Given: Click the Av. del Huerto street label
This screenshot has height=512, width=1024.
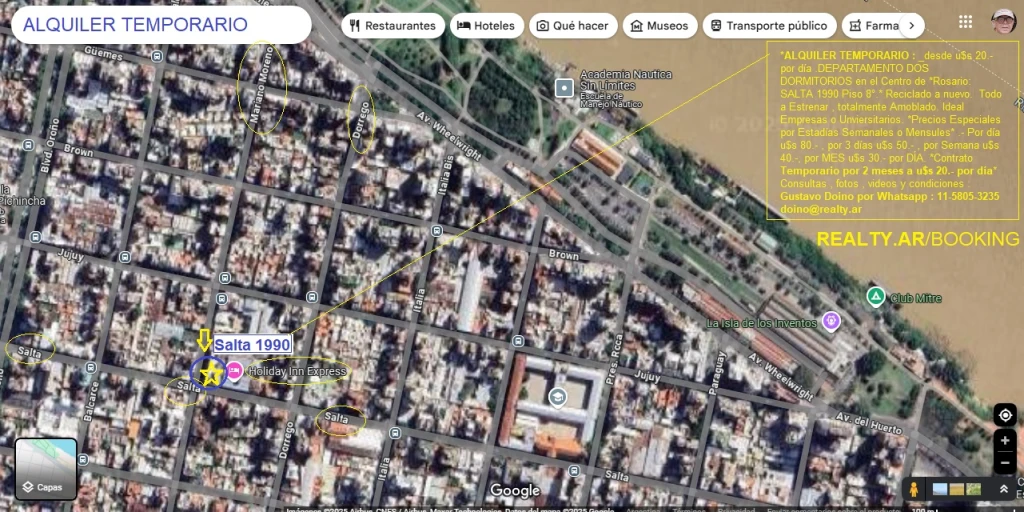Looking at the screenshot, I should pyautogui.click(x=869, y=424).
